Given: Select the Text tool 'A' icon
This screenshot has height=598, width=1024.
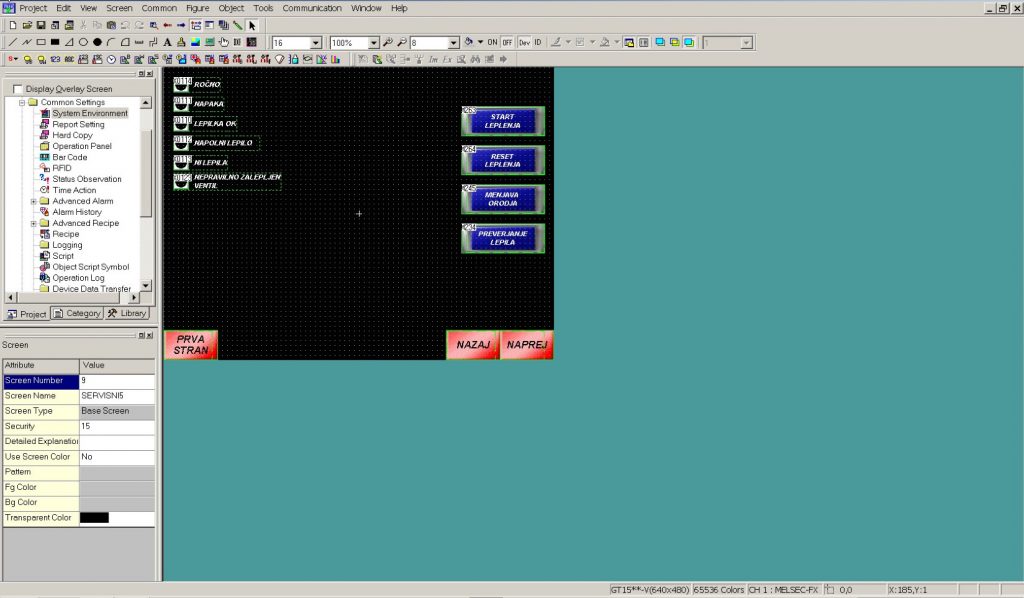Looking at the screenshot, I should pyautogui.click(x=166, y=43).
